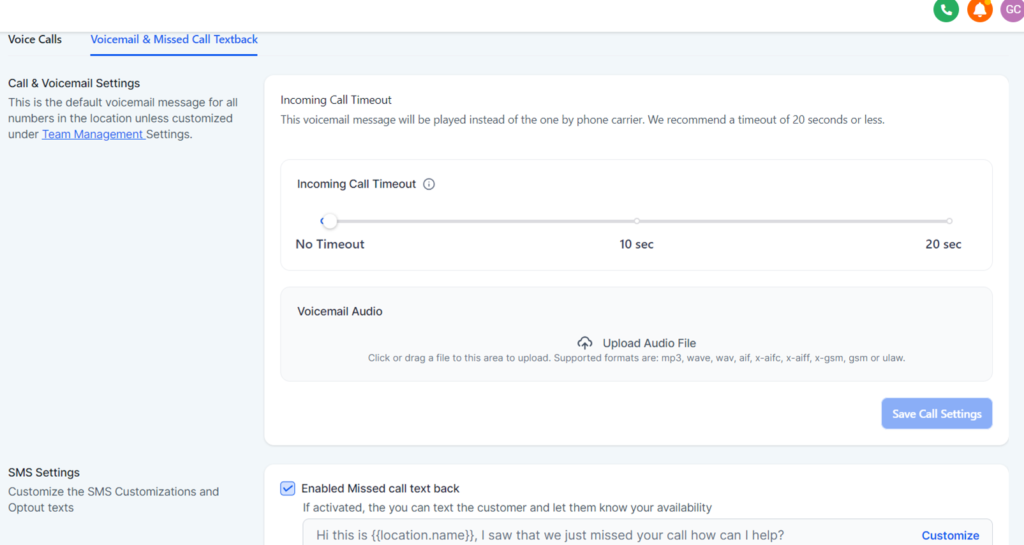Toggle the Enabled Missed call text back checkbox

(x=288, y=489)
